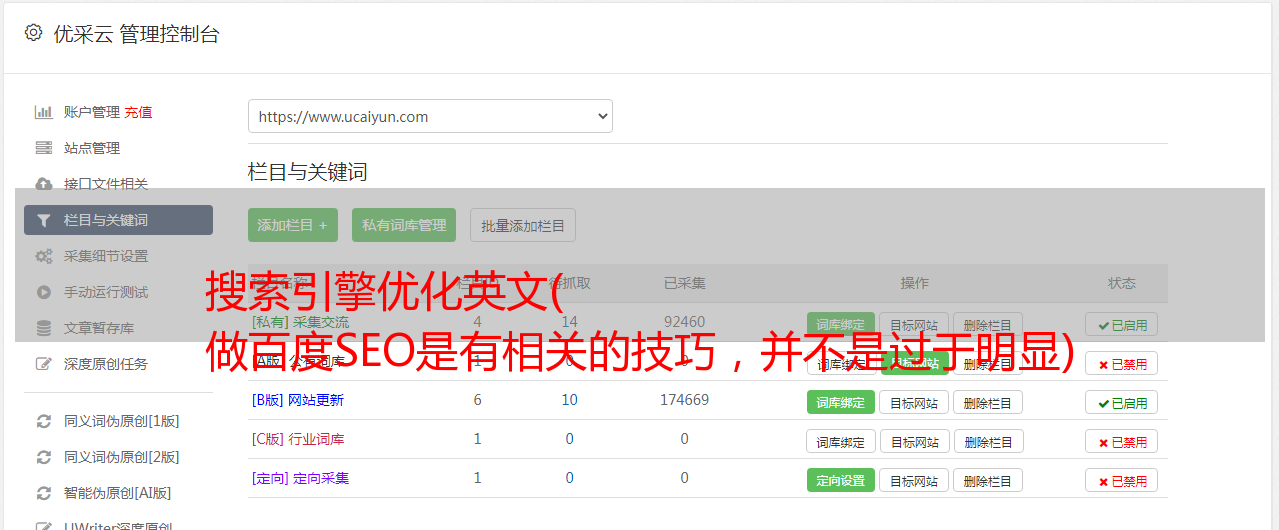Click the 已采集 value 174669

684,400
